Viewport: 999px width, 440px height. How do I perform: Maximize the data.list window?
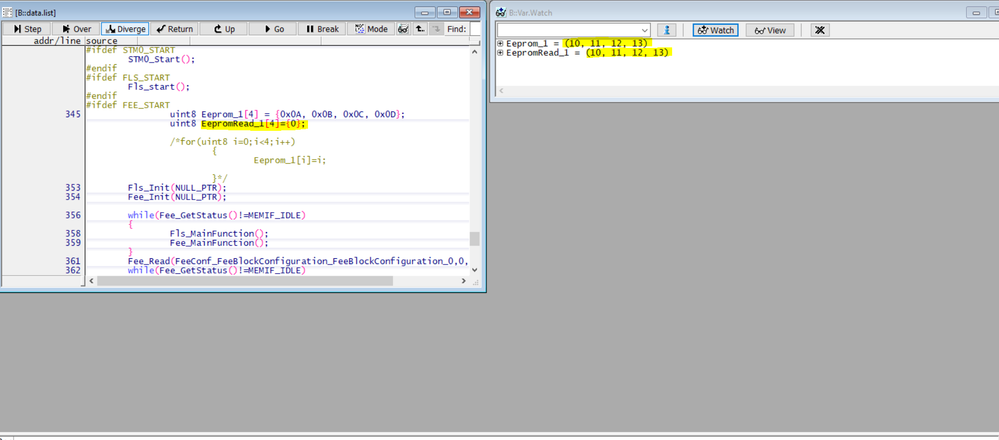point(447,12)
